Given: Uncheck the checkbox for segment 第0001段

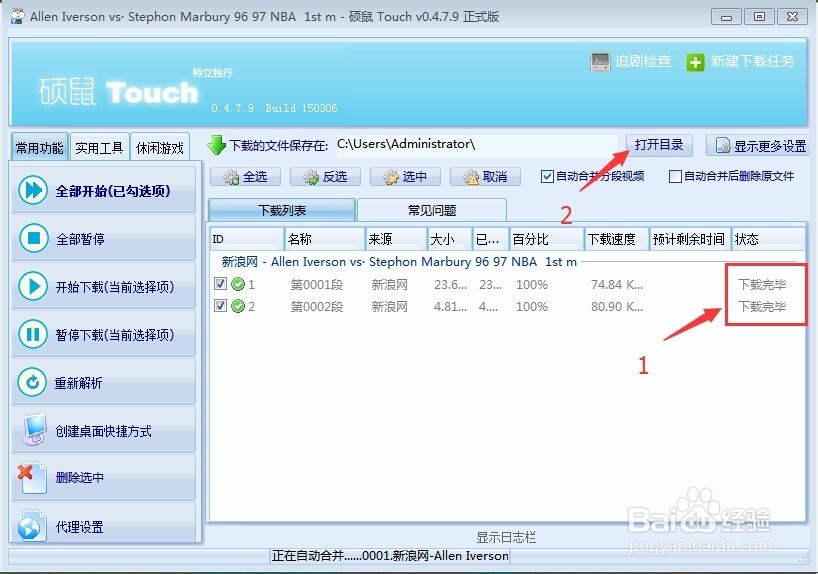Looking at the screenshot, I should (x=220, y=283).
